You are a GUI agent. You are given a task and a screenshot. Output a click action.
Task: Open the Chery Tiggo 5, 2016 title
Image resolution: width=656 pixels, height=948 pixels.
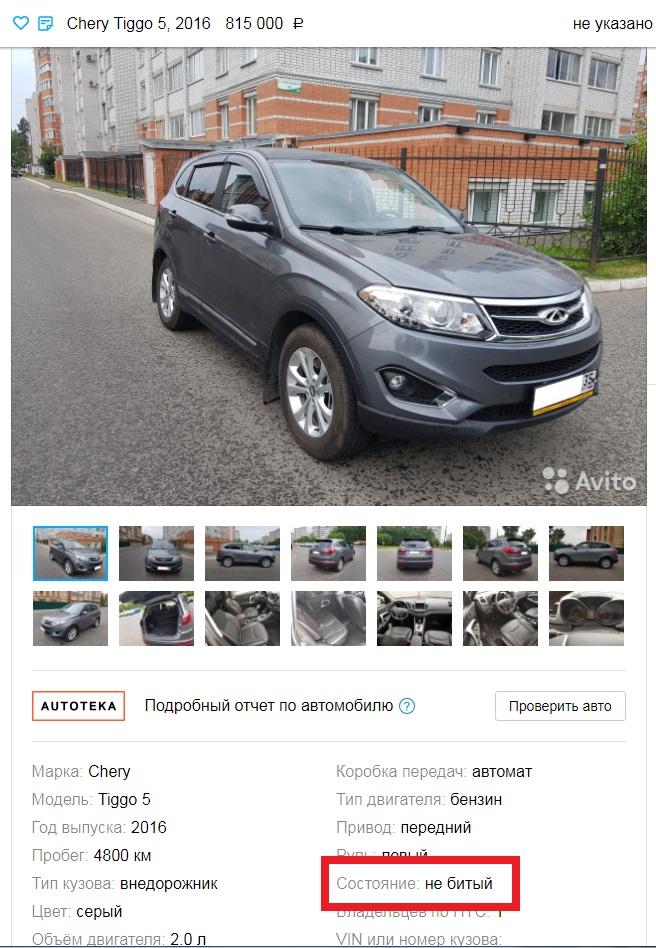[138, 24]
